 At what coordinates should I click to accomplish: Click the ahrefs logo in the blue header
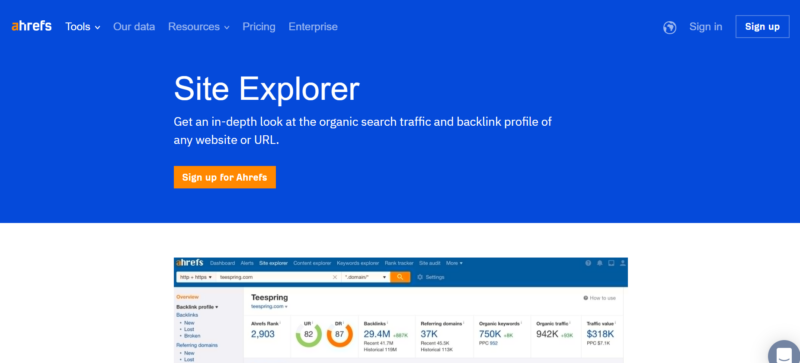[x=32, y=26]
